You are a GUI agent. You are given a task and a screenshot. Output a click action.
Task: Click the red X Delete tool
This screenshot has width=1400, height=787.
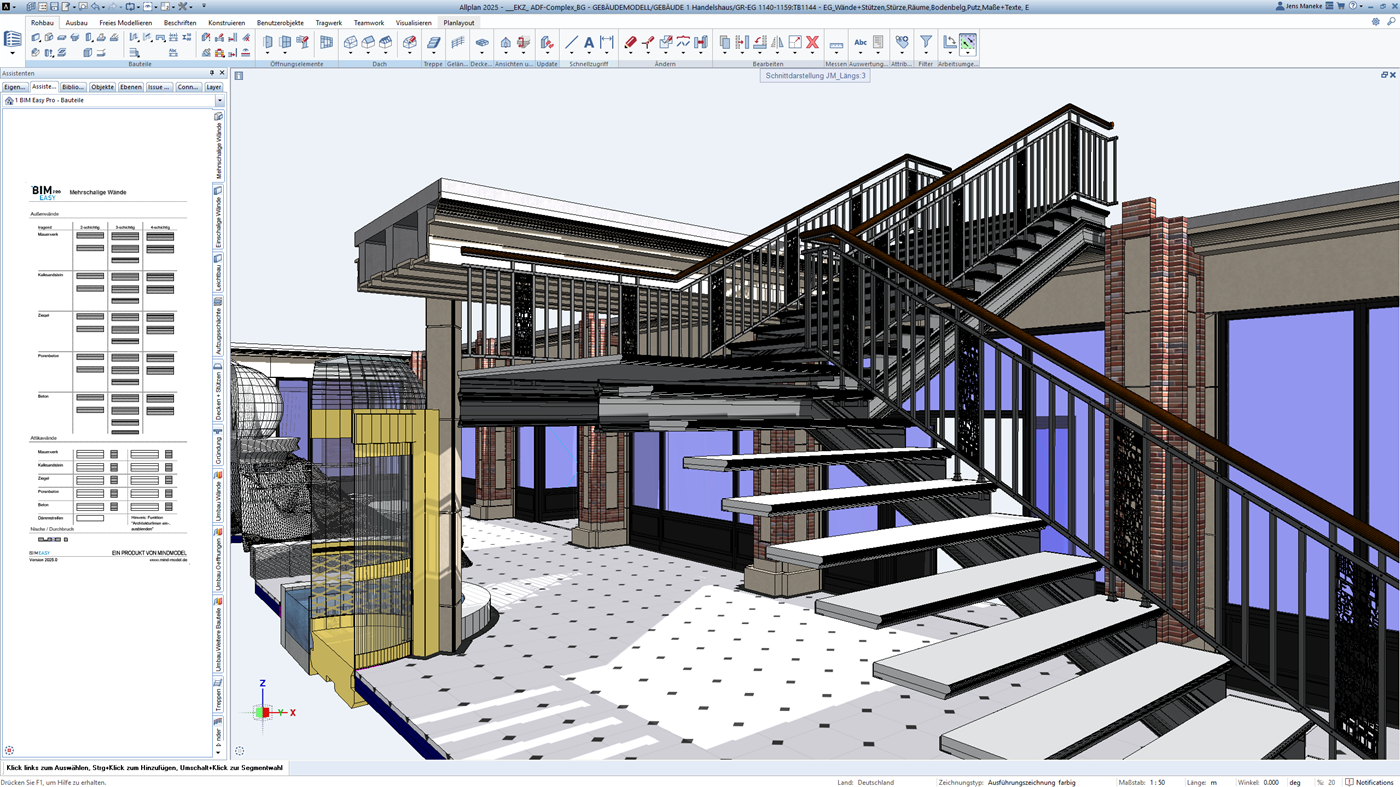[812, 42]
